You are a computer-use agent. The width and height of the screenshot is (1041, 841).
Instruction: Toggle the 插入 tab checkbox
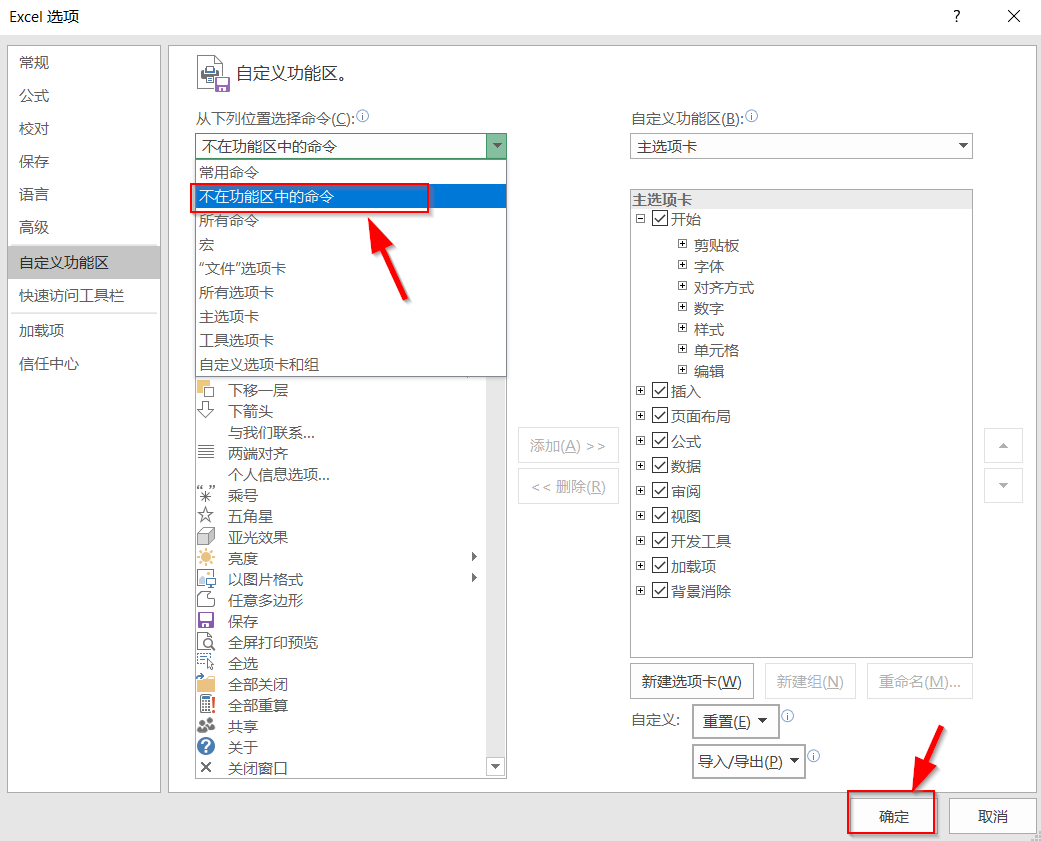pos(660,390)
